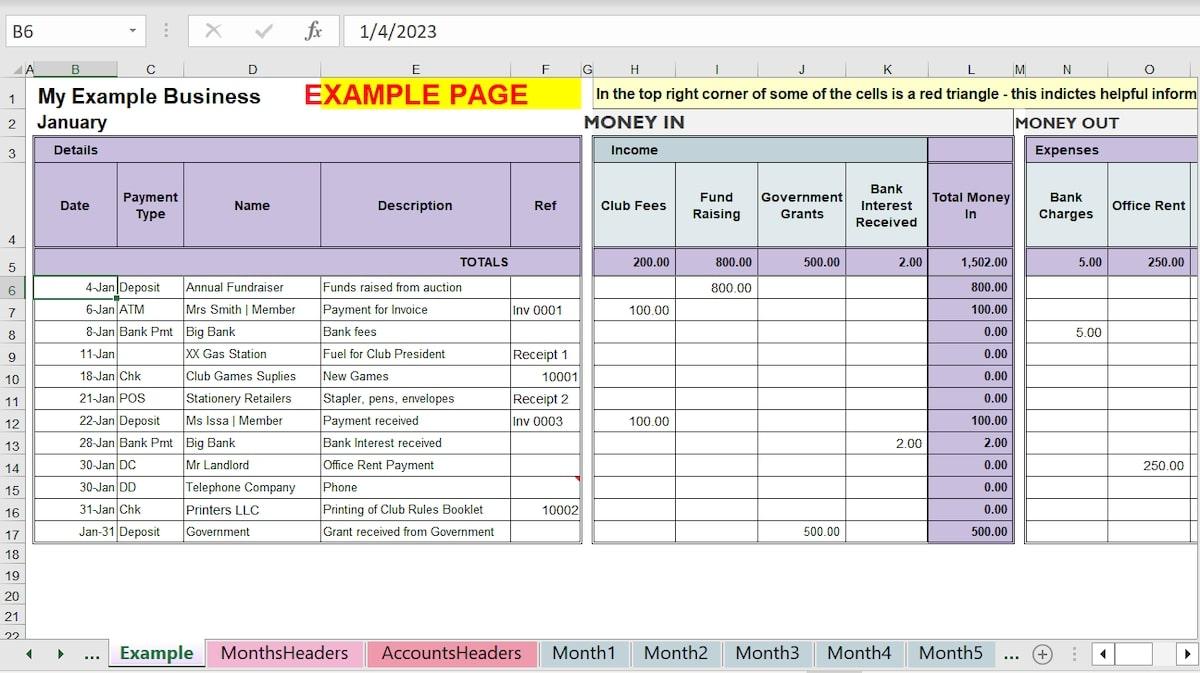
Task: Click the Insert Function (fx) icon
Action: coord(312,31)
